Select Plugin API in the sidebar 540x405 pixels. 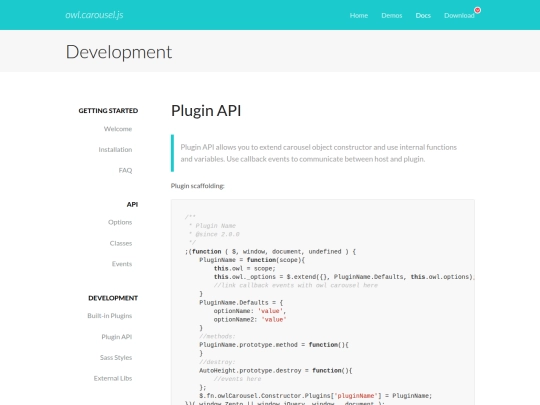116,337
